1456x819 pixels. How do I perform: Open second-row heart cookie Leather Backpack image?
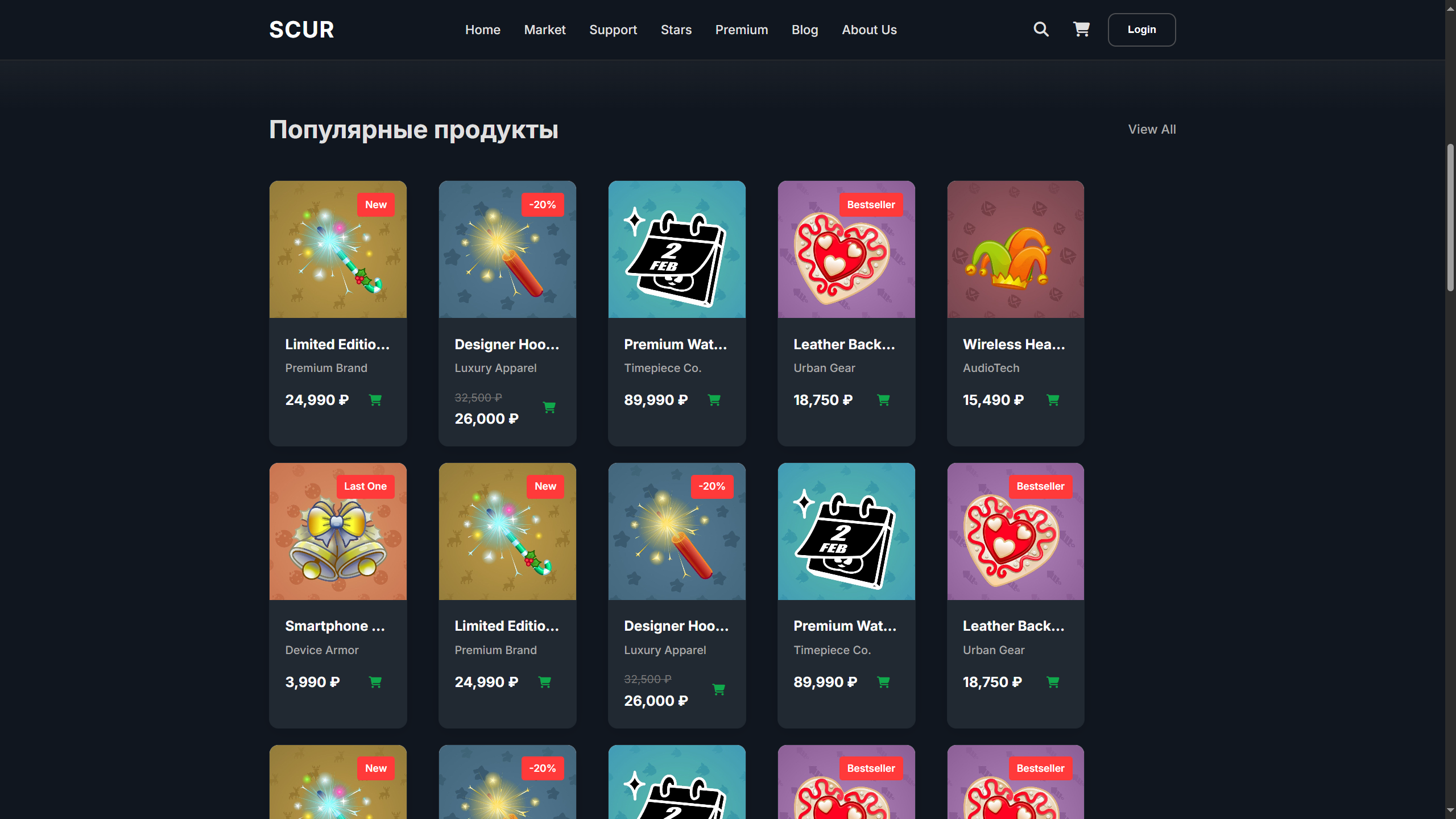pos(1016,531)
